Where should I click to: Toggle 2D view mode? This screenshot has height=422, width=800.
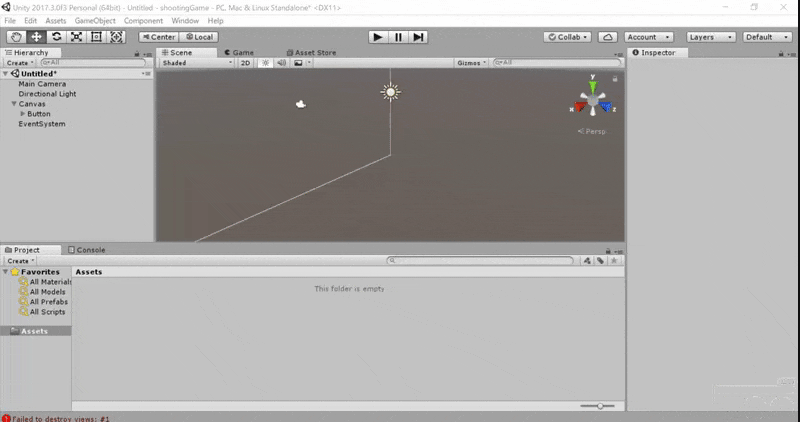[245, 63]
